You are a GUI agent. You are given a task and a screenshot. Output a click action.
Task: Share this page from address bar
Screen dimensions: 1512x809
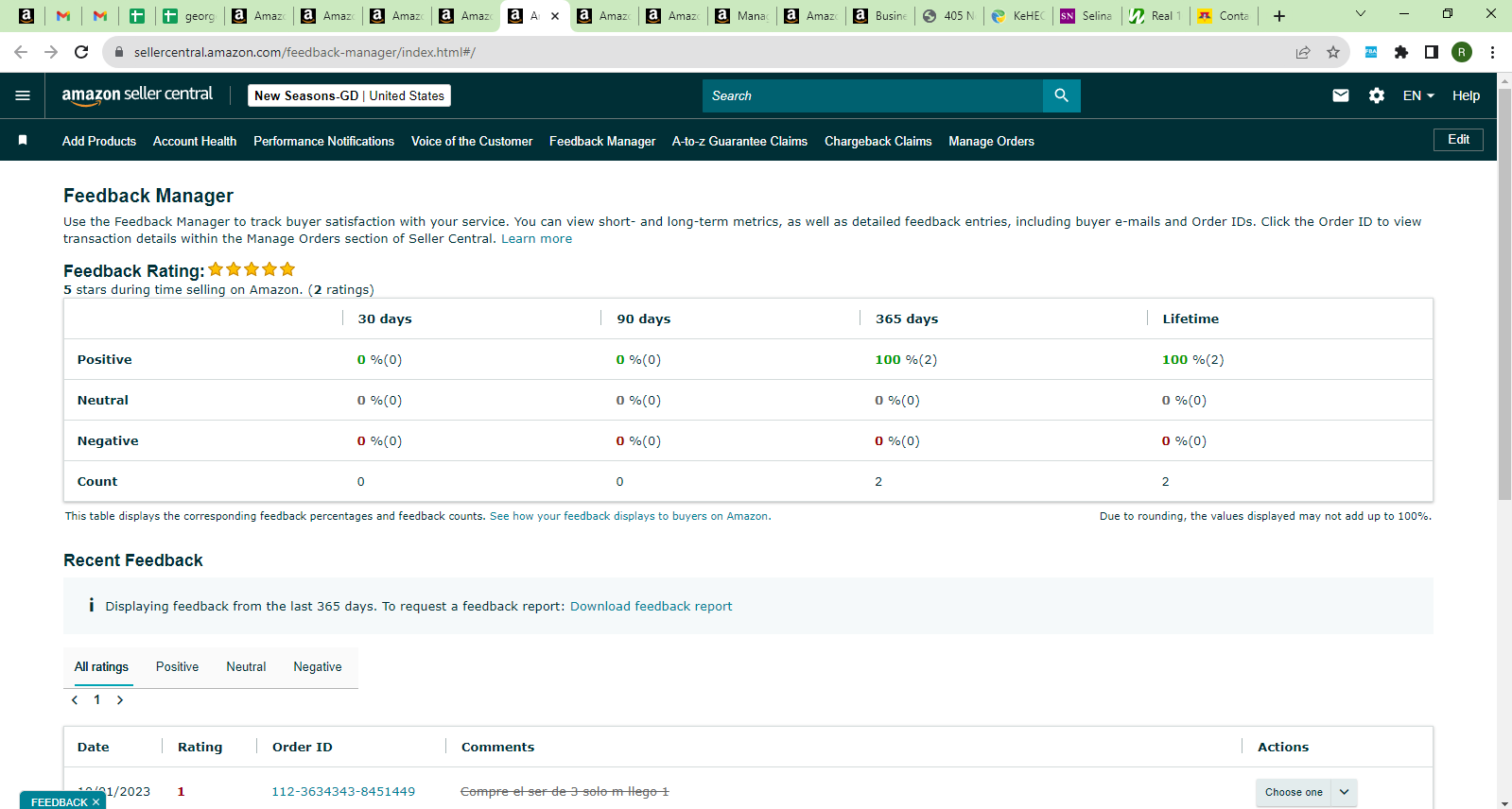coord(1303,52)
